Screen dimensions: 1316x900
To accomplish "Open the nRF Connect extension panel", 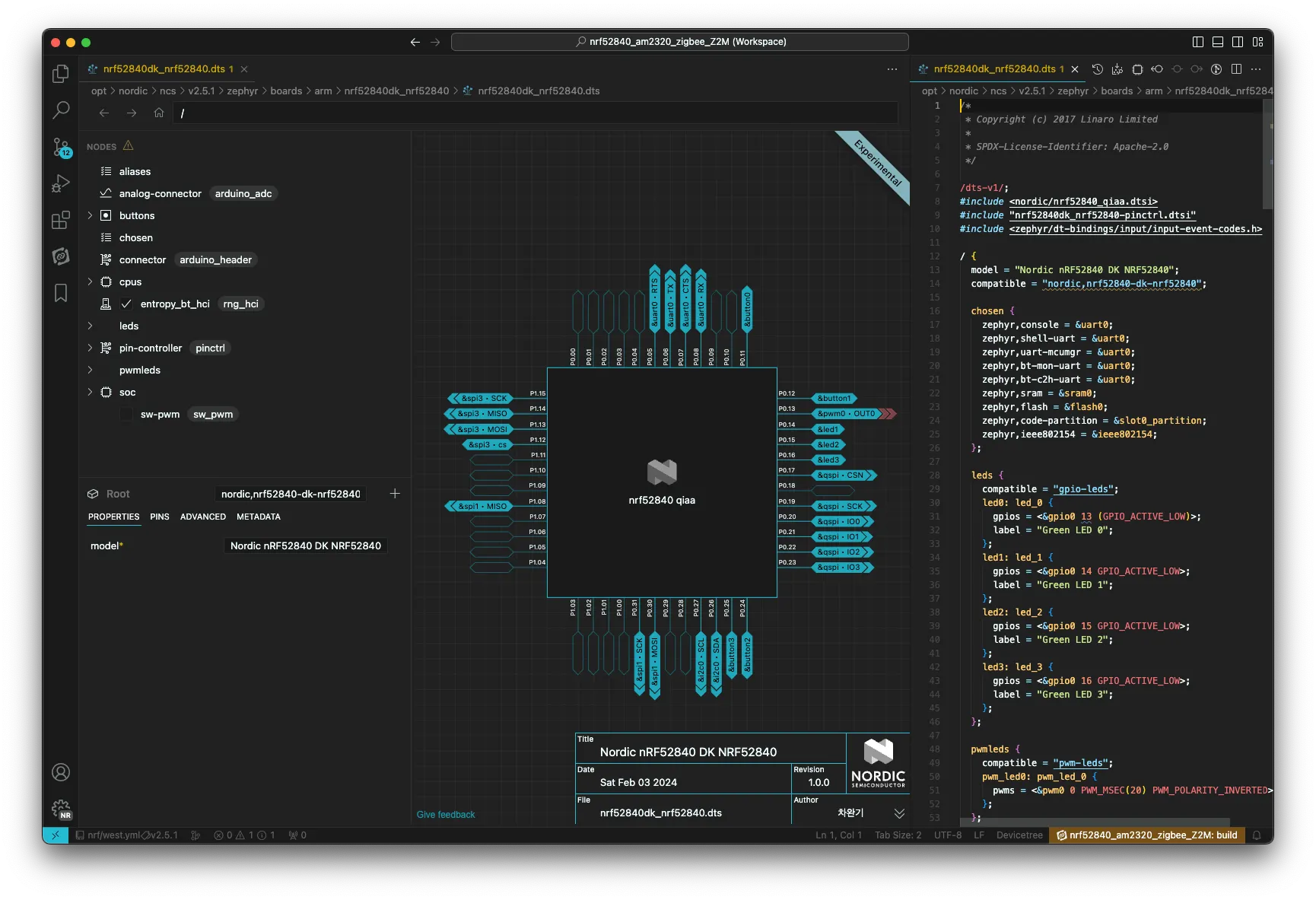I will (x=61, y=256).
